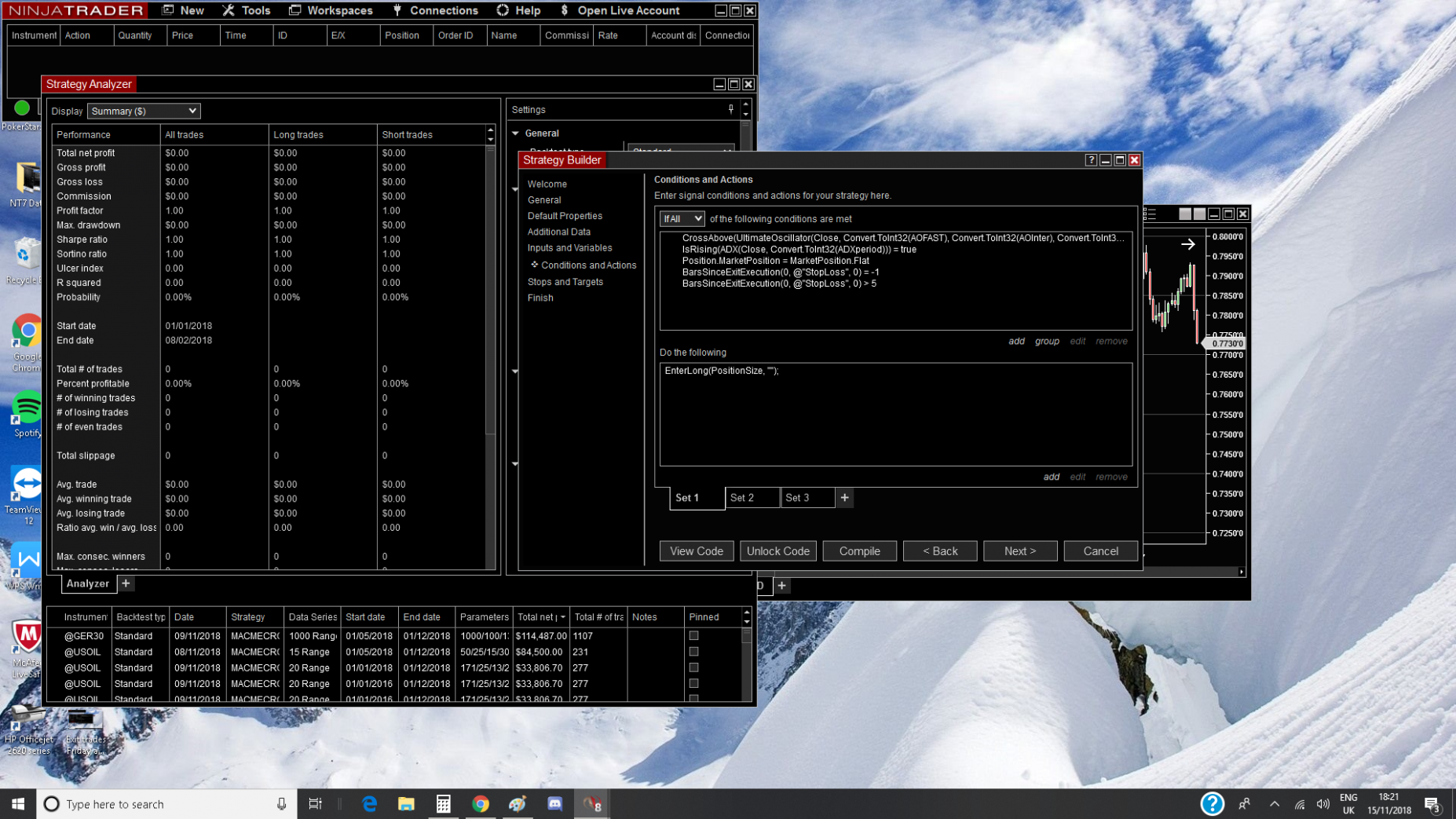Click add link under Do the following
Viewport: 1456px width, 819px height.
(x=1051, y=477)
